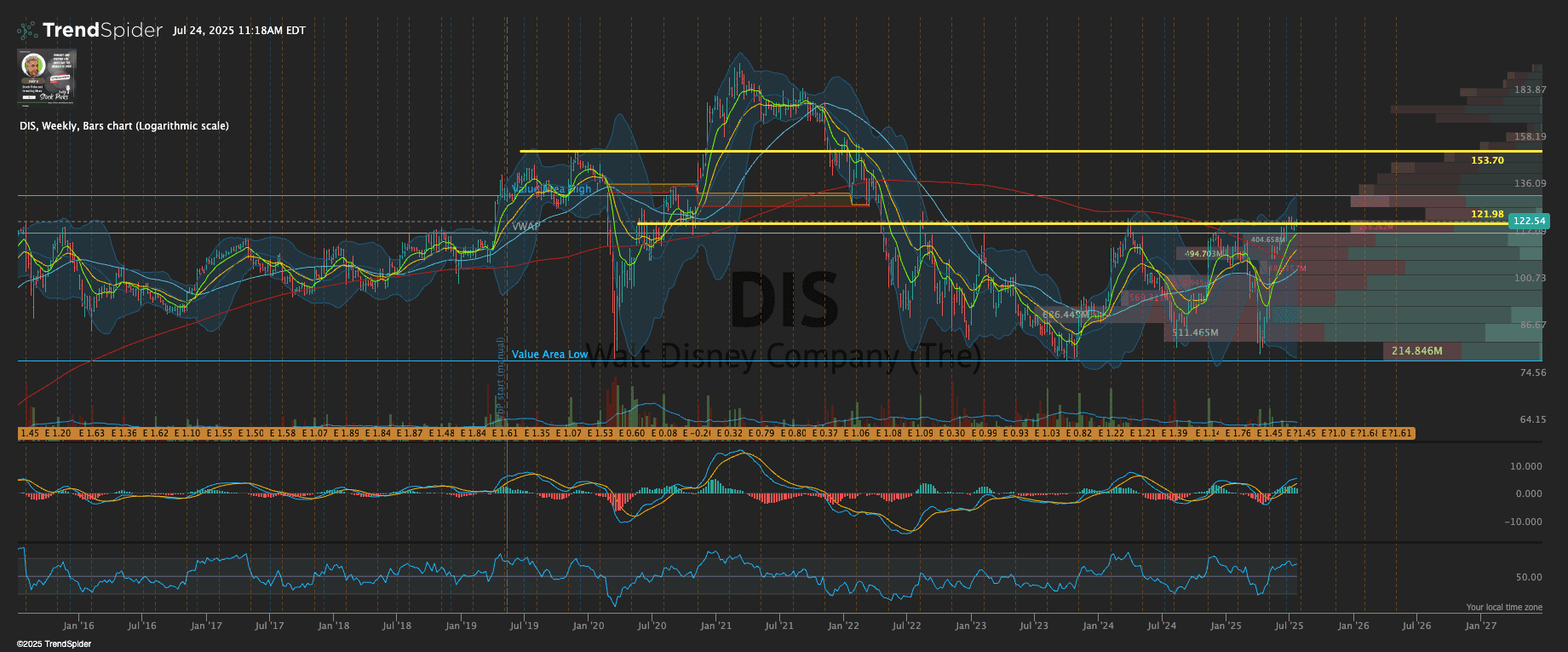Click the DIS, Weekly, Bars chart title
Screen dimensions: 1568x652
pyautogui.click(x=124, y=126)
